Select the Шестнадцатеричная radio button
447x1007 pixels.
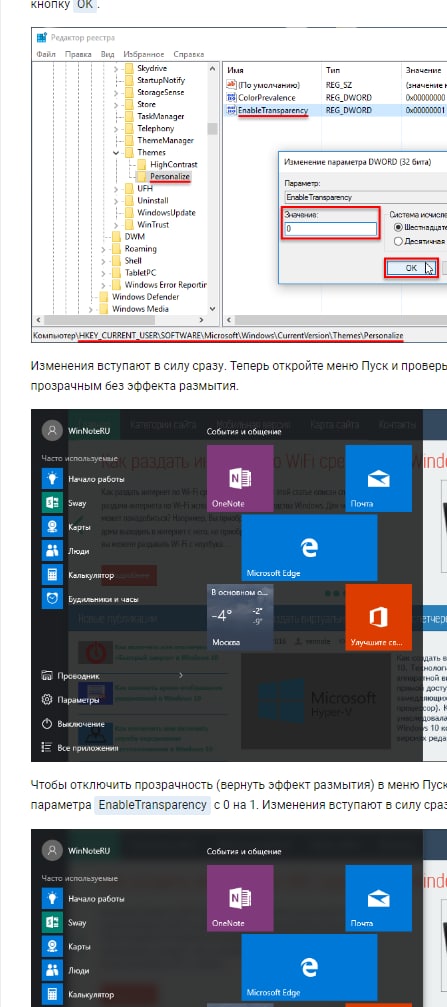click(398, 227)
